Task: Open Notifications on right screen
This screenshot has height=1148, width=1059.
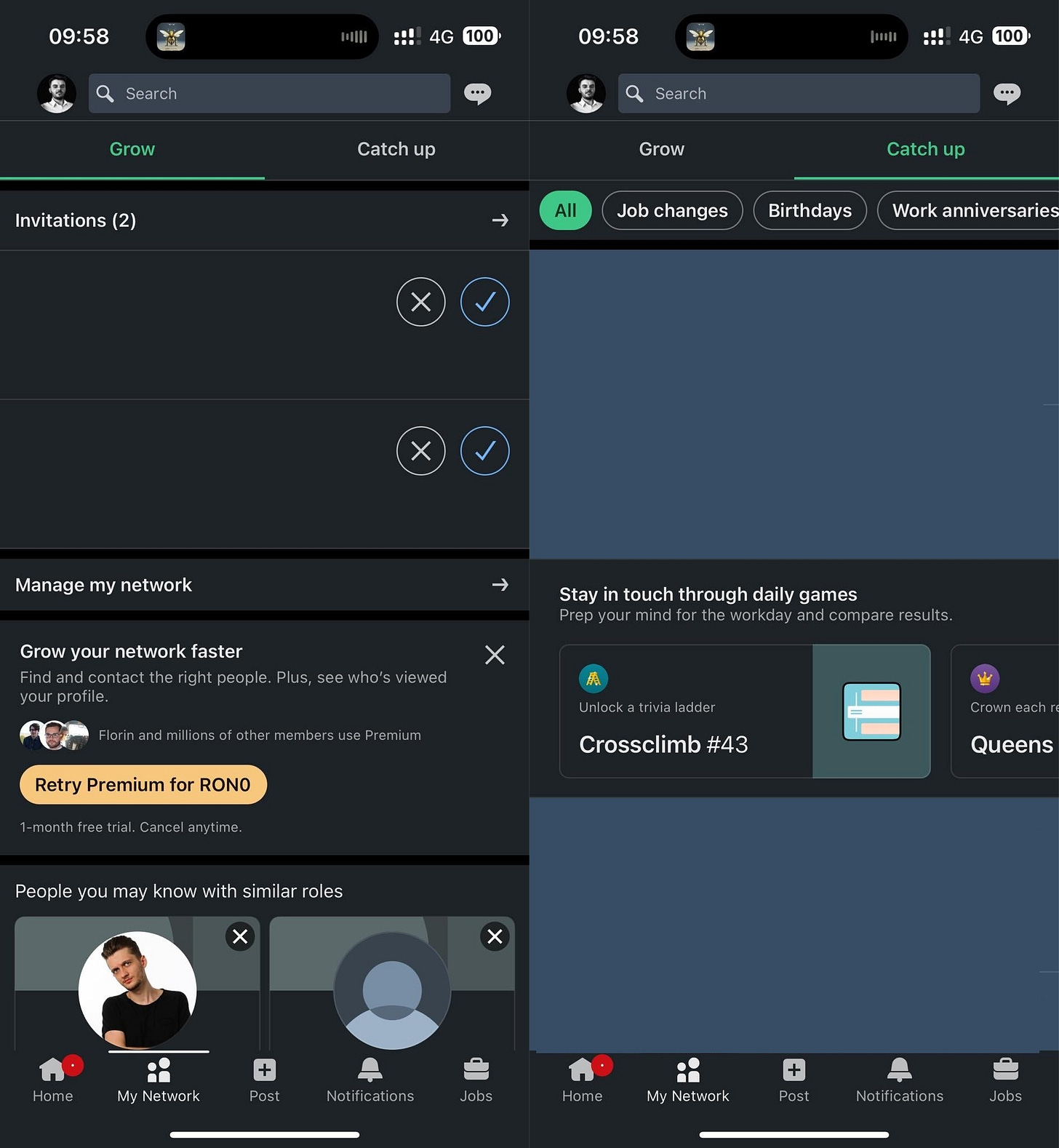Action: pos(900,1081)
